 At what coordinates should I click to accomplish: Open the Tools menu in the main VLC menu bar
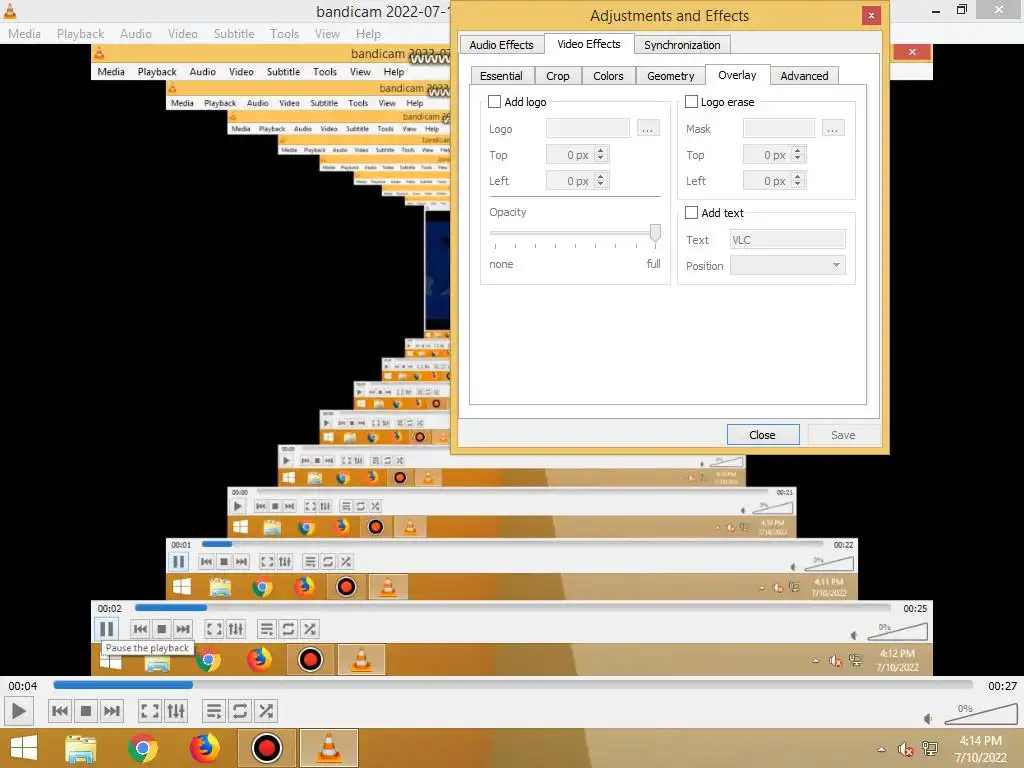tap(285, 33)
